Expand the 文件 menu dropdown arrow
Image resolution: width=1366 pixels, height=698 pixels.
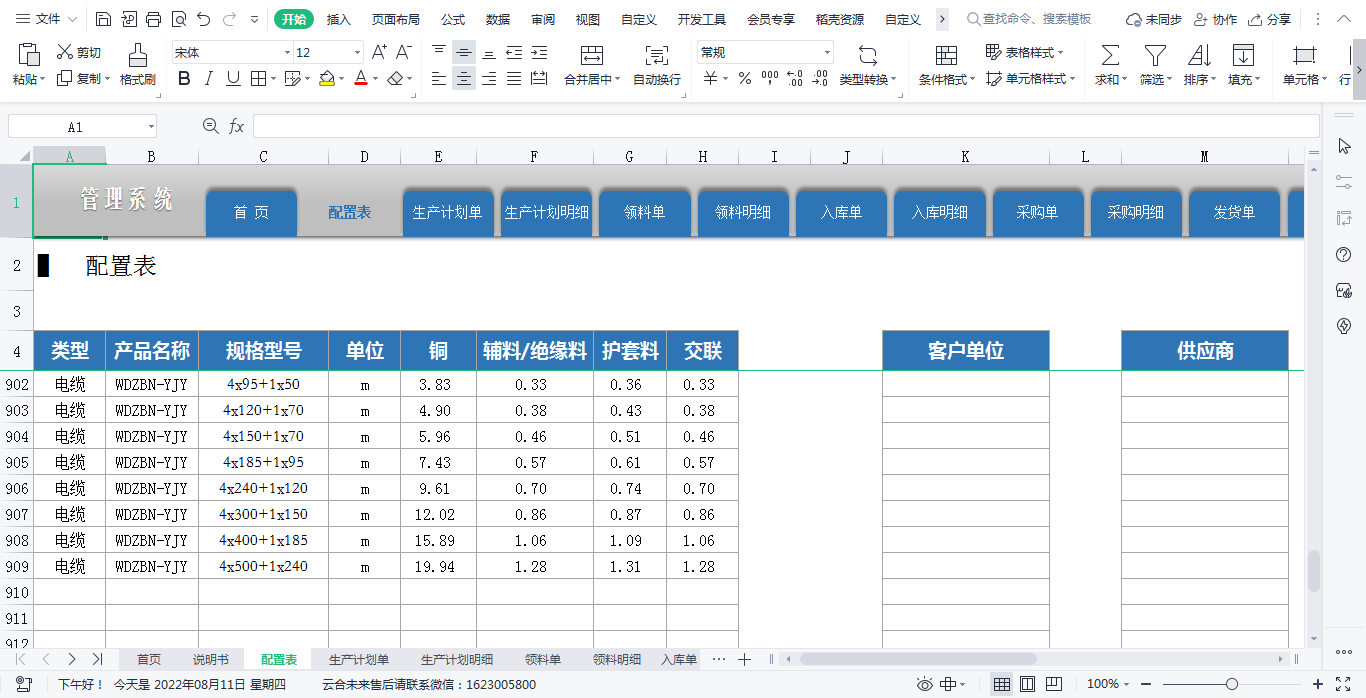pos(72,19)
